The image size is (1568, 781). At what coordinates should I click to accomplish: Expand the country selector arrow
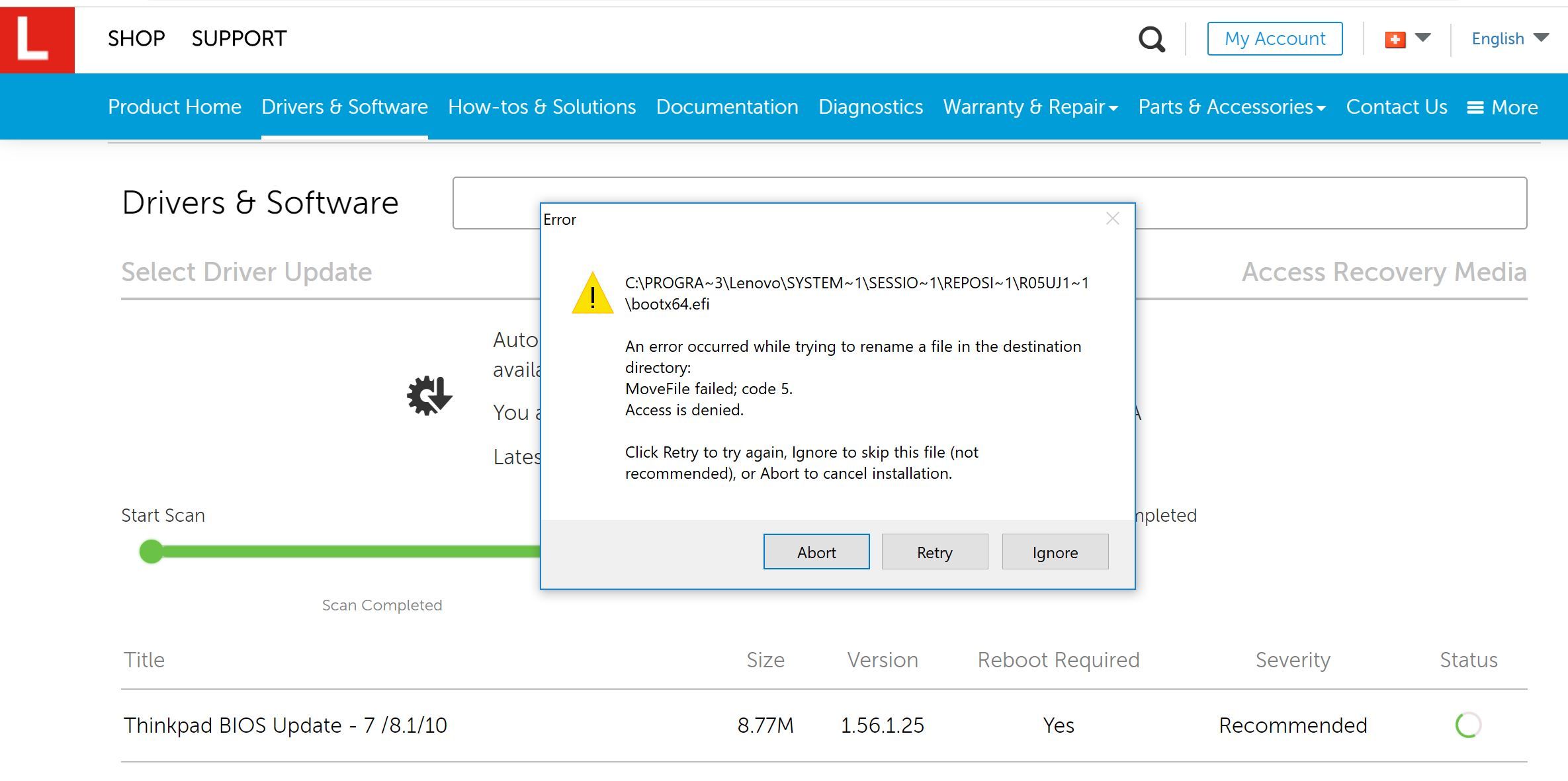[x=1422, y=38]
